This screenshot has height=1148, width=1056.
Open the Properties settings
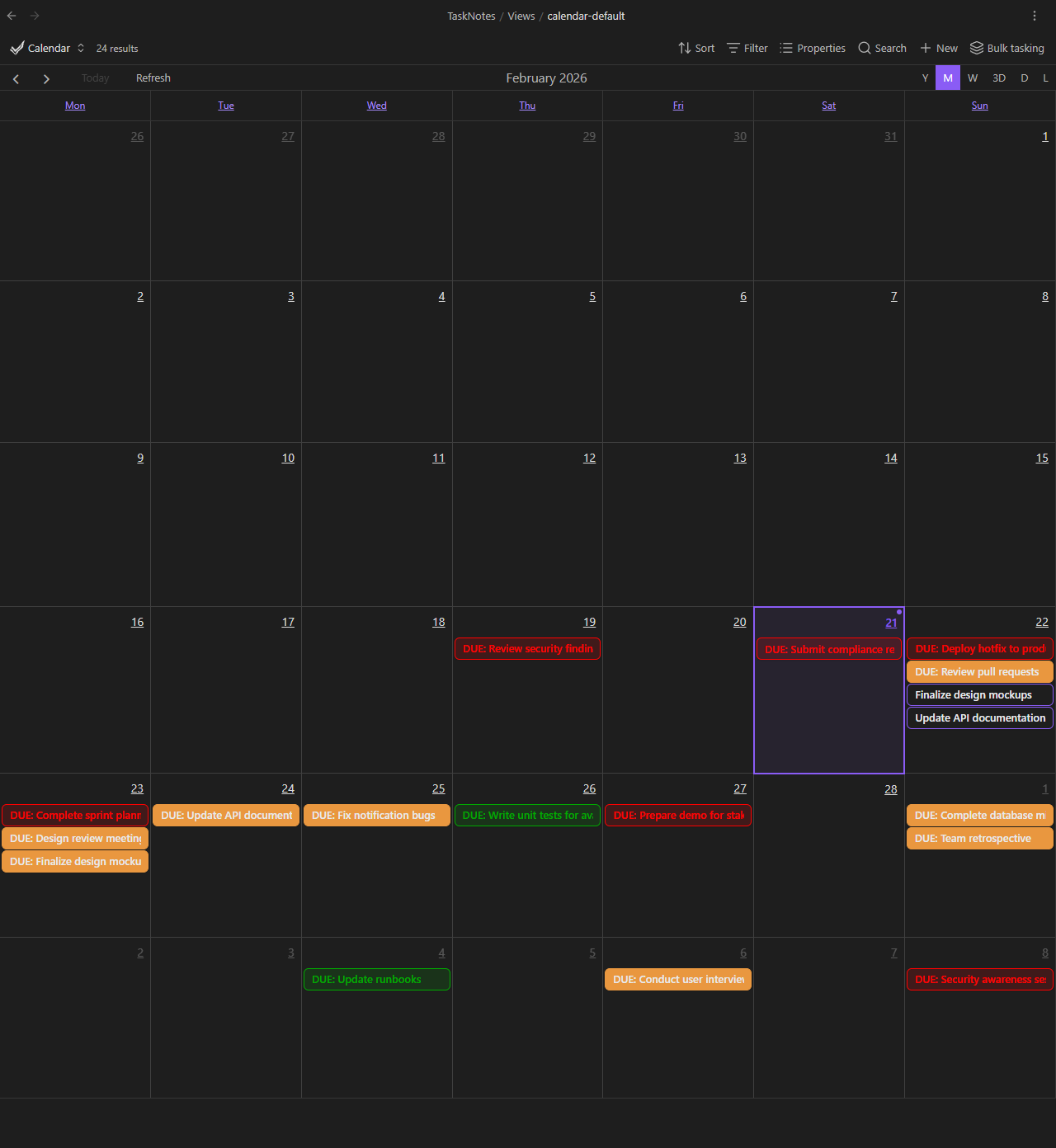813,48
